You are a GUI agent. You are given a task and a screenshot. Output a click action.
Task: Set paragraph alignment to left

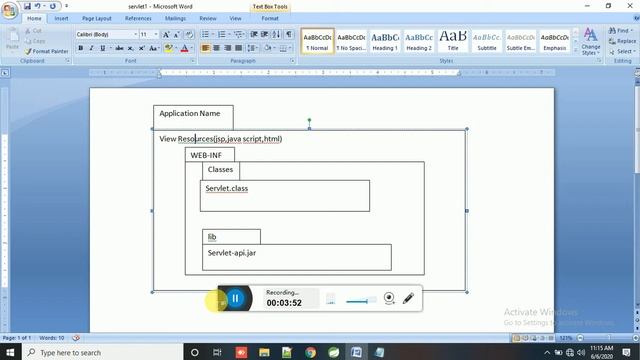click(x=205, y=48)
